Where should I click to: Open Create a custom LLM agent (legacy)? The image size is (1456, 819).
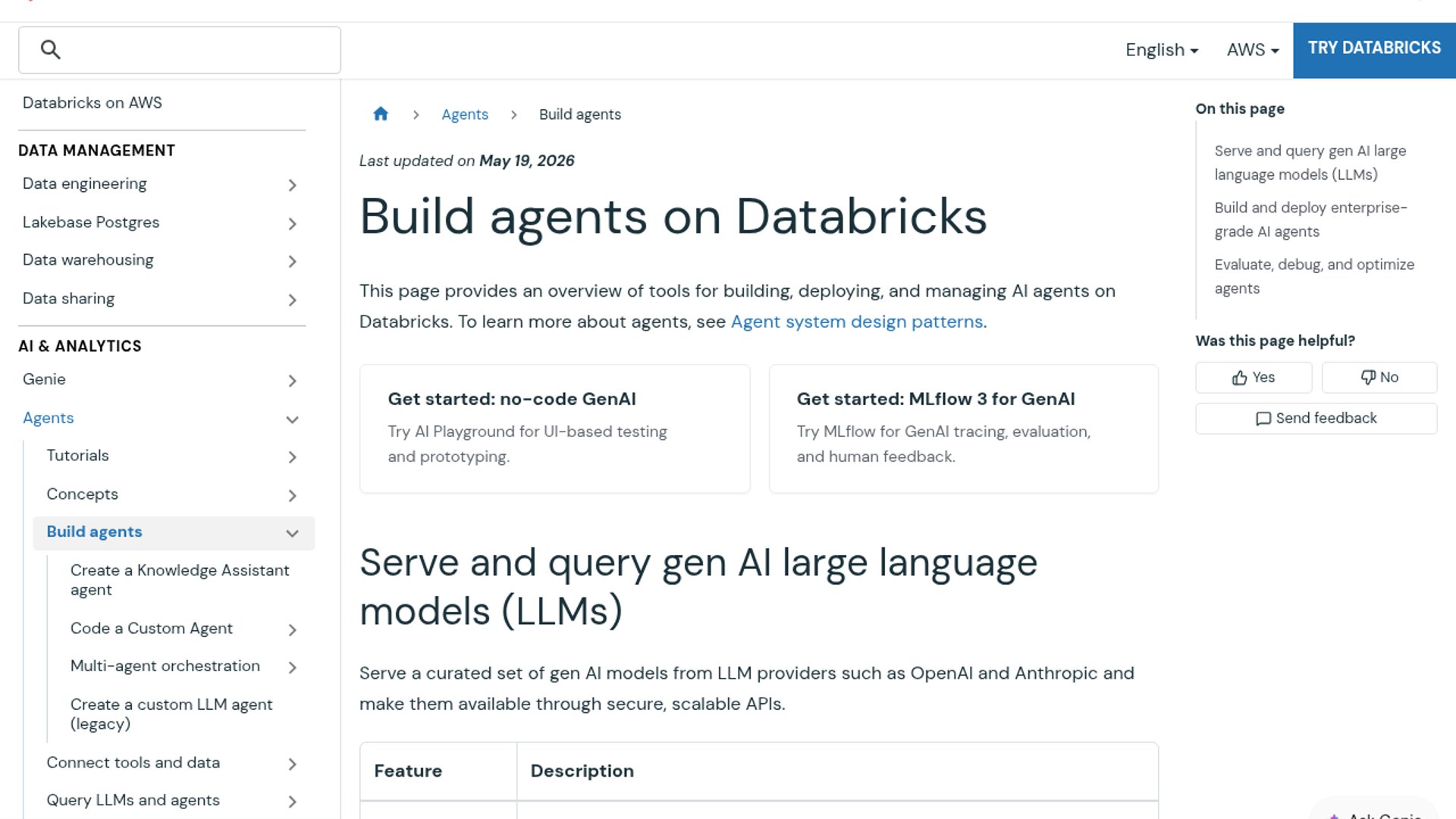[171, 714]
